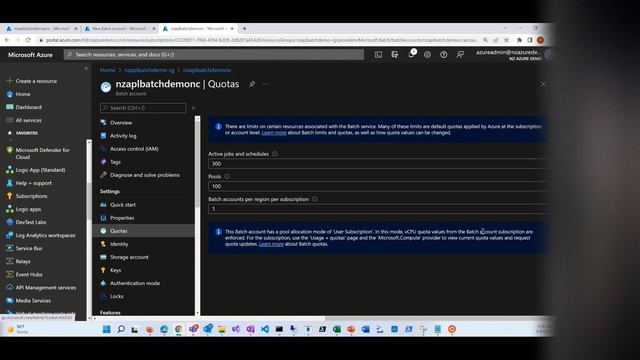Launch Visual Studio Code from taskbar
Screen dimensions: 640x360
265,329
